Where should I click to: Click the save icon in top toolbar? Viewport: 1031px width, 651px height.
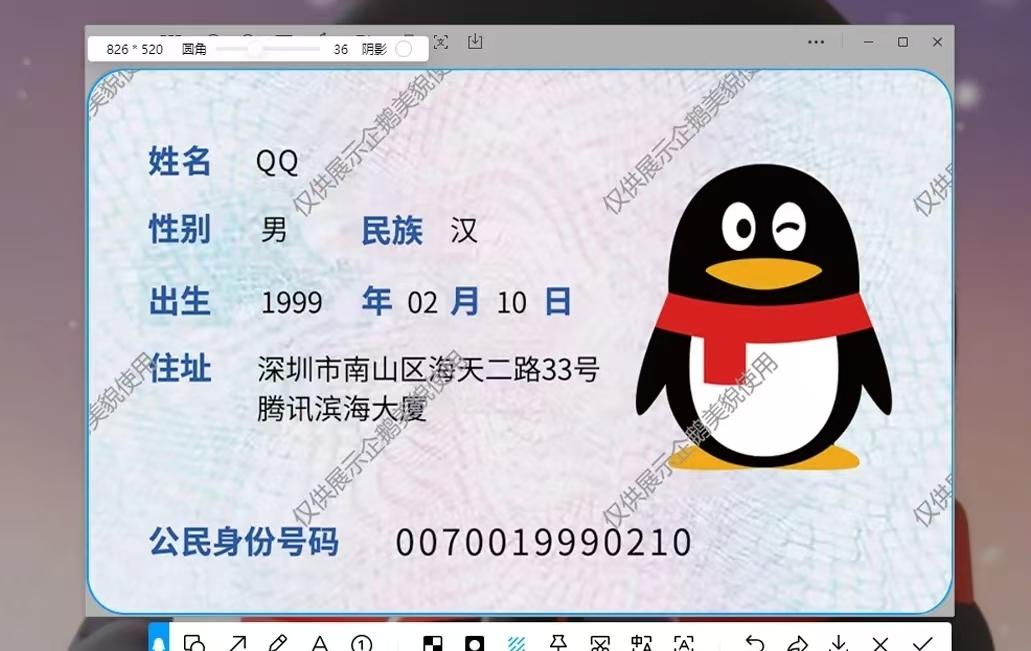[475, 41]
